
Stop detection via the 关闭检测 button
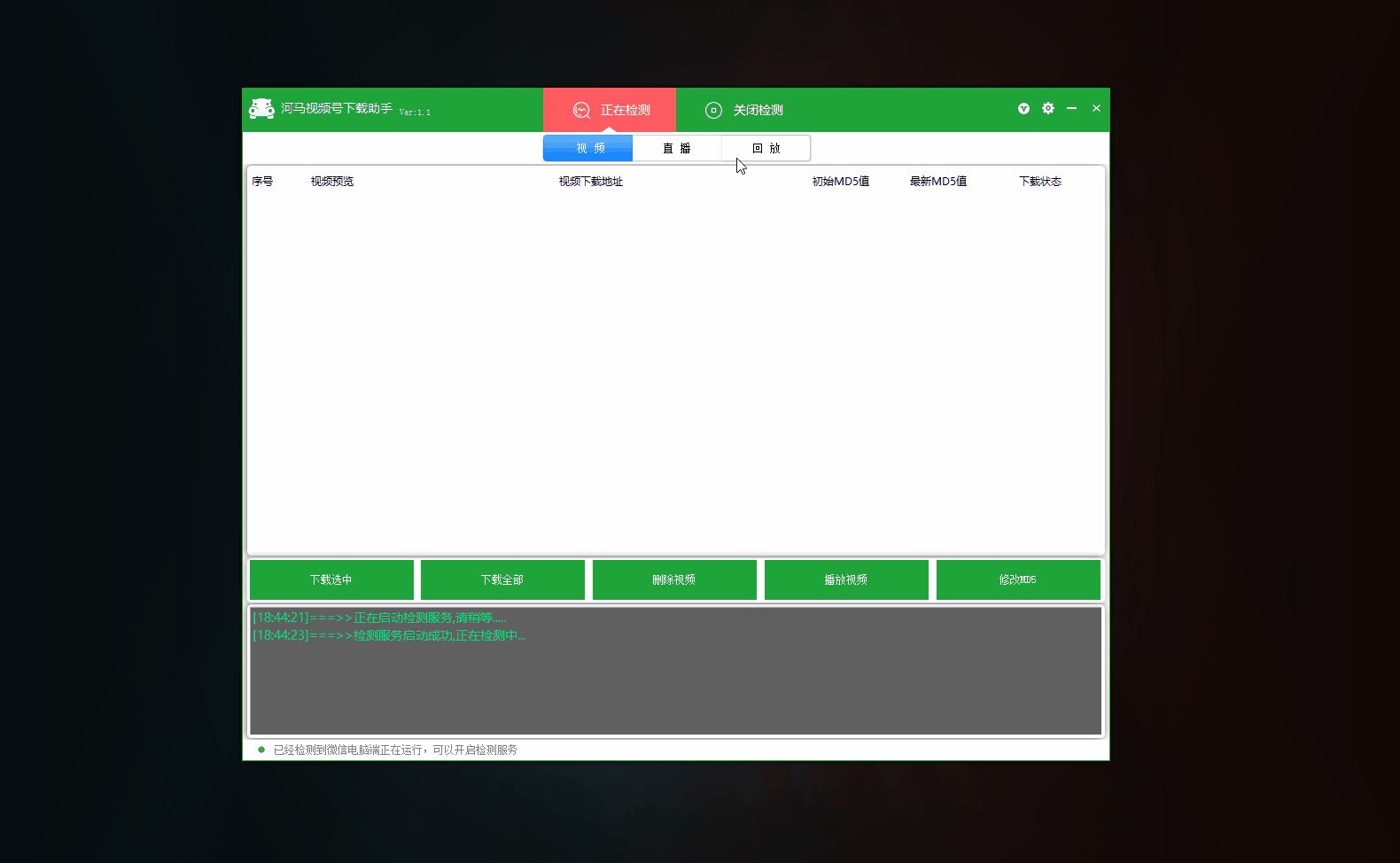pyautogui.click(x=744, y=110)
